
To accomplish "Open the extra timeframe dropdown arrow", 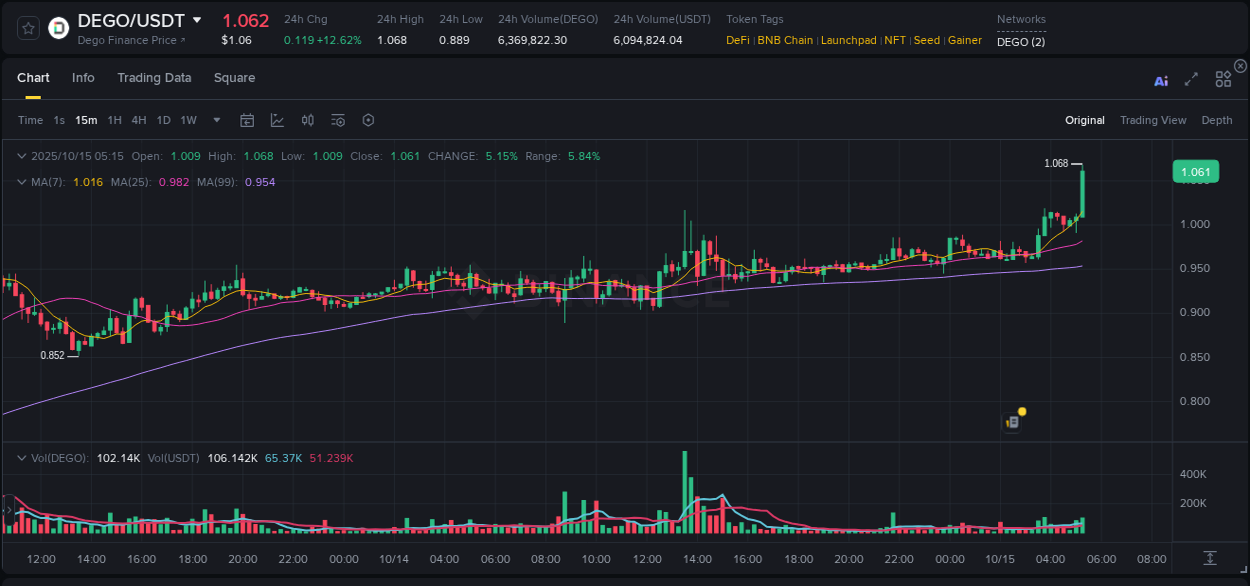I will tap(215, 120).
